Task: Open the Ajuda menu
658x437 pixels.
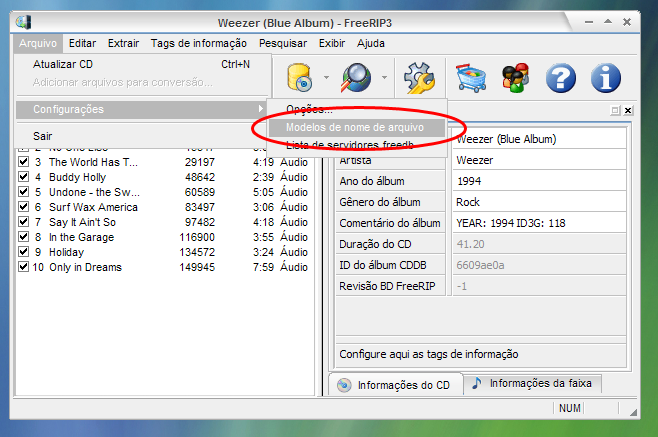Action: click(x=371, y=43)
